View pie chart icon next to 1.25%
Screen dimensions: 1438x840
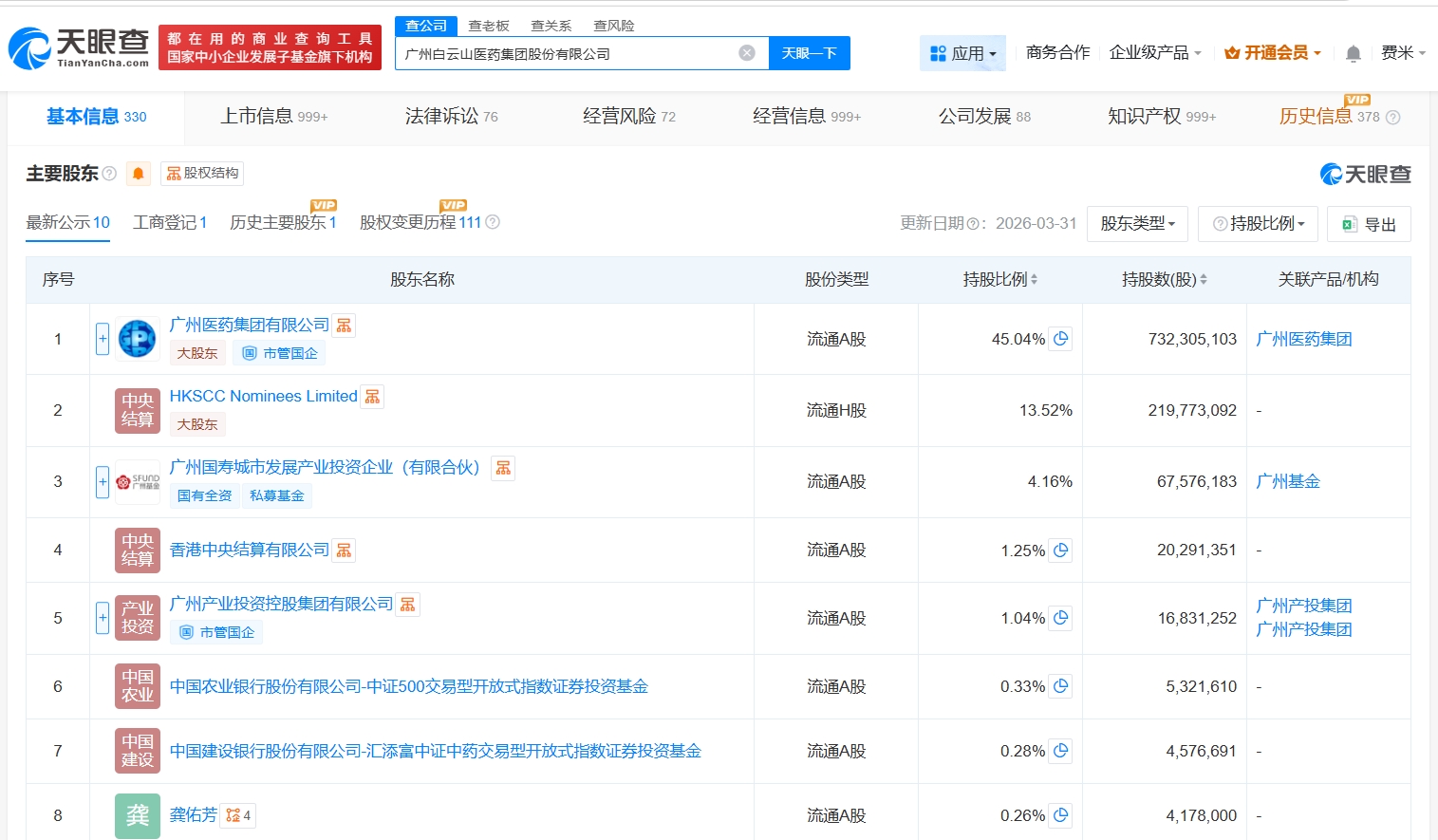pyautogui.click(x=1061, y=551)
